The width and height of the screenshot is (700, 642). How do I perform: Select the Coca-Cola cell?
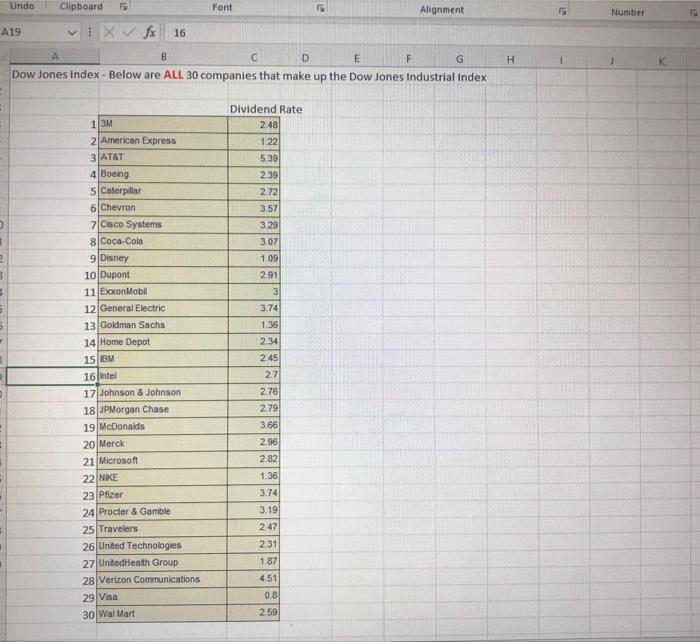tap(163, 241)
